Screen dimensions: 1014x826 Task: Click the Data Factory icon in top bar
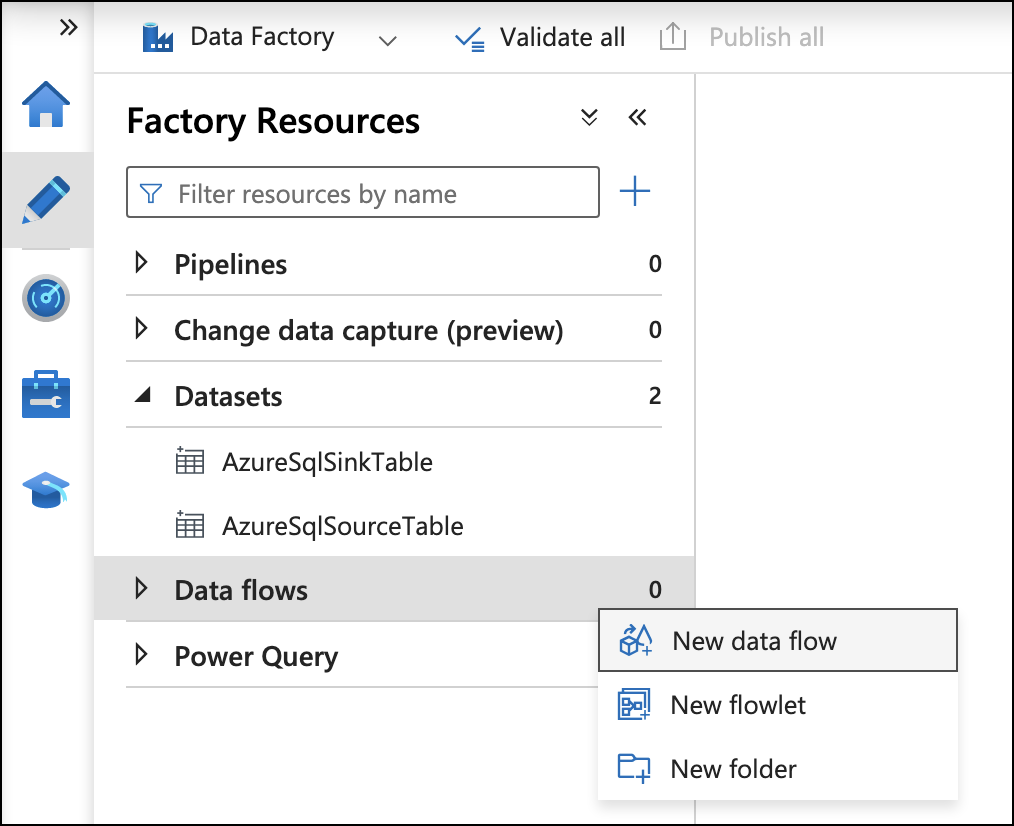(x=157, y=36)
